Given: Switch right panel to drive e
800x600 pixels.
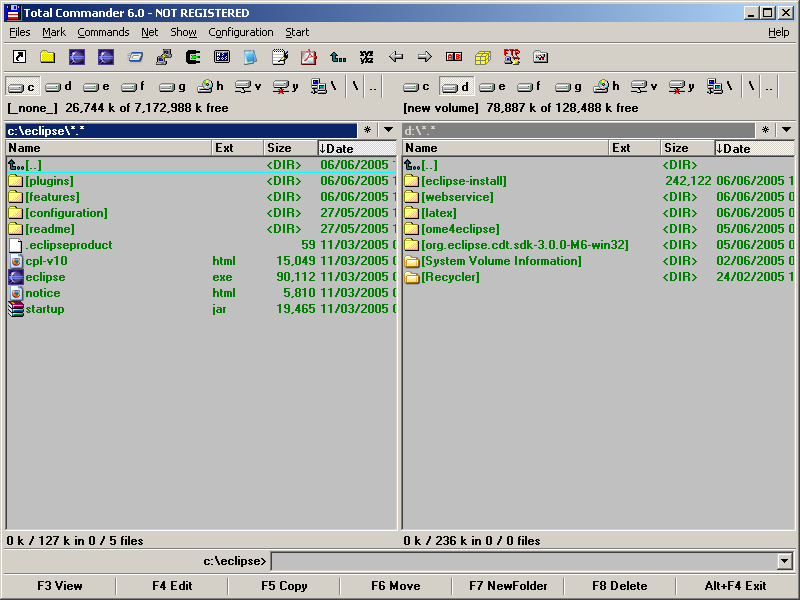Looking at the screenshot, I should 492,86.
